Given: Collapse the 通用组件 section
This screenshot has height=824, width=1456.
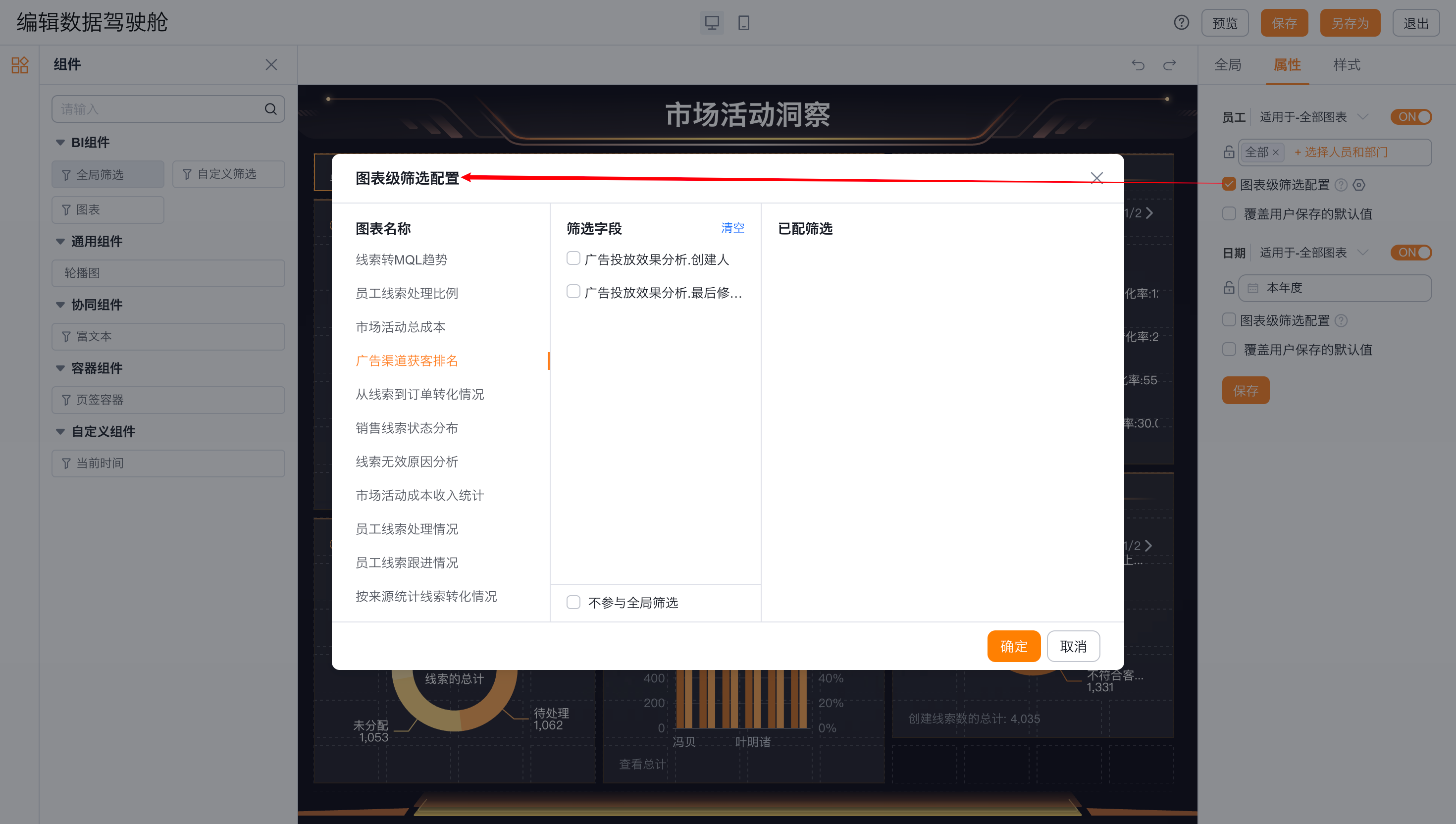Looking at the screenshot, I should (60, 242).
